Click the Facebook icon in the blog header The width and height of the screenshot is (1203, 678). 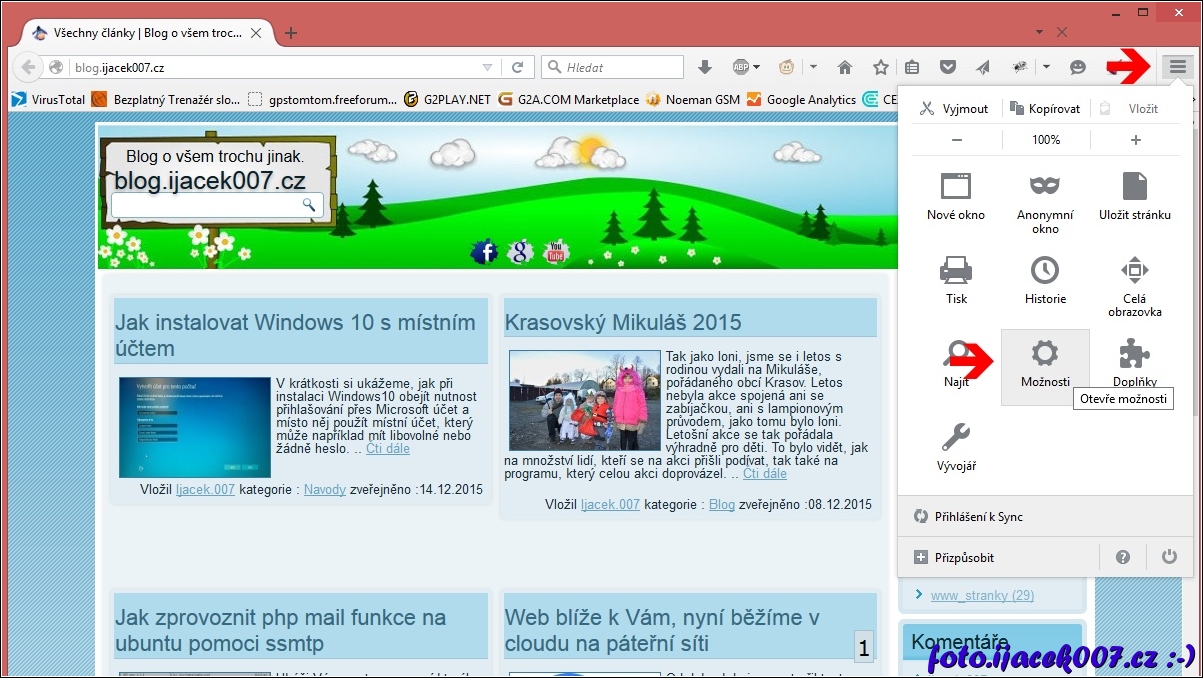[x=484, y=251]
